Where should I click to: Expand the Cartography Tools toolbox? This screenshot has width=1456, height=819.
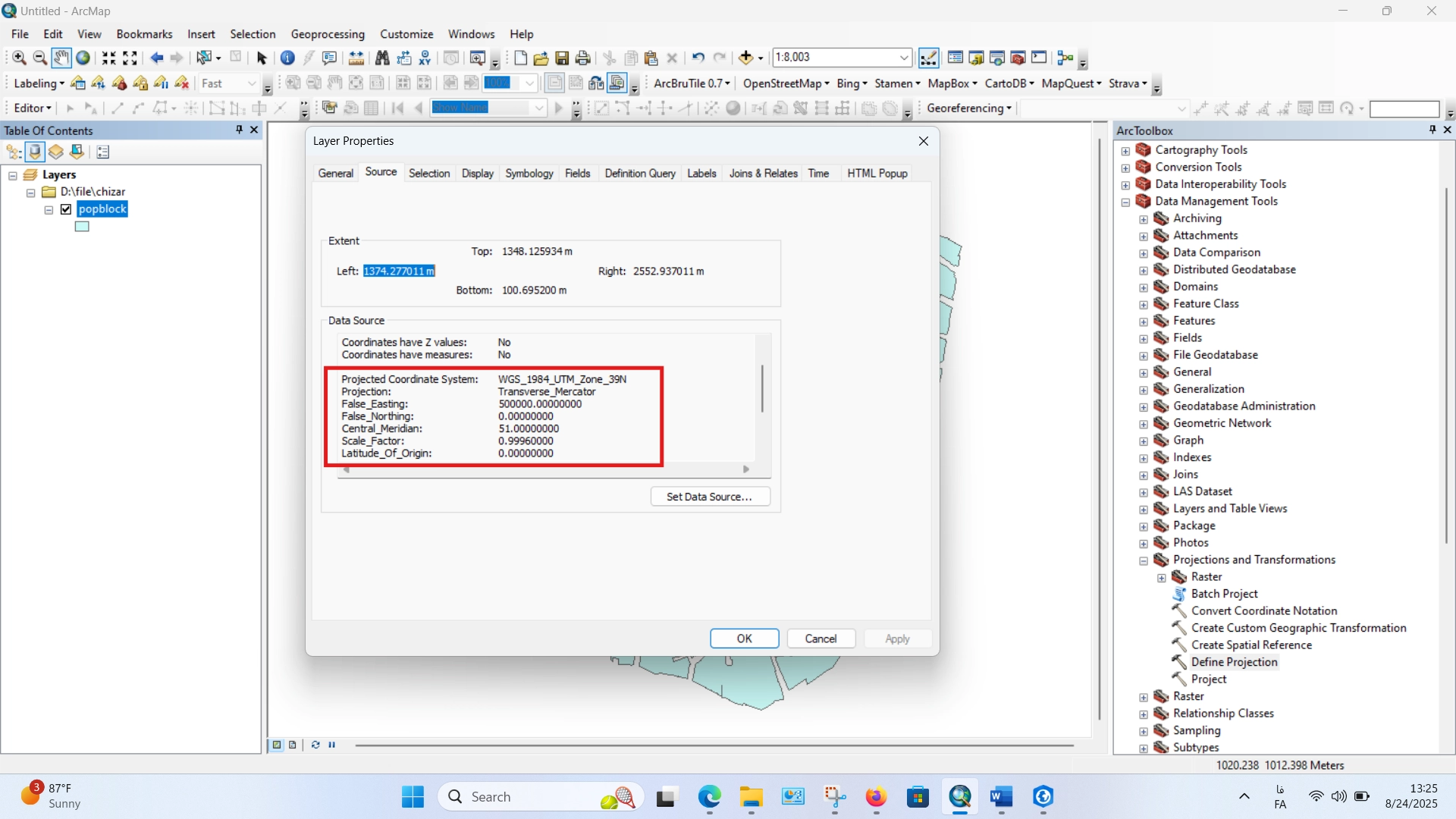click(x=1125, y=150)
